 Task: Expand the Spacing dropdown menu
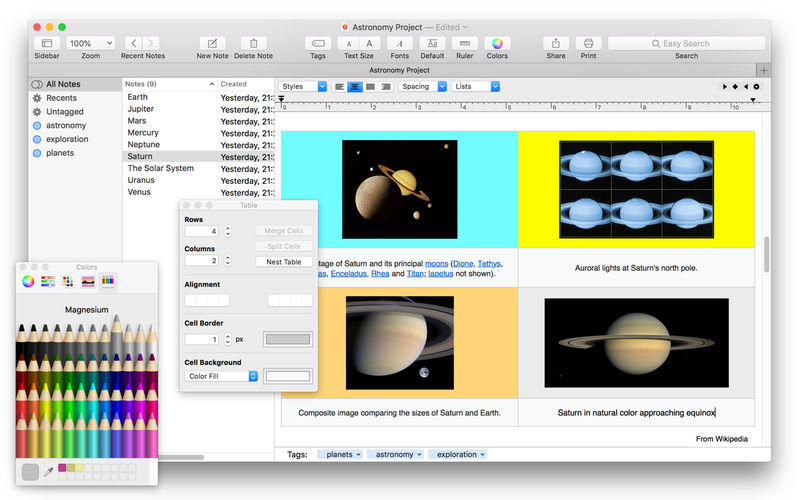pos(422,87)
